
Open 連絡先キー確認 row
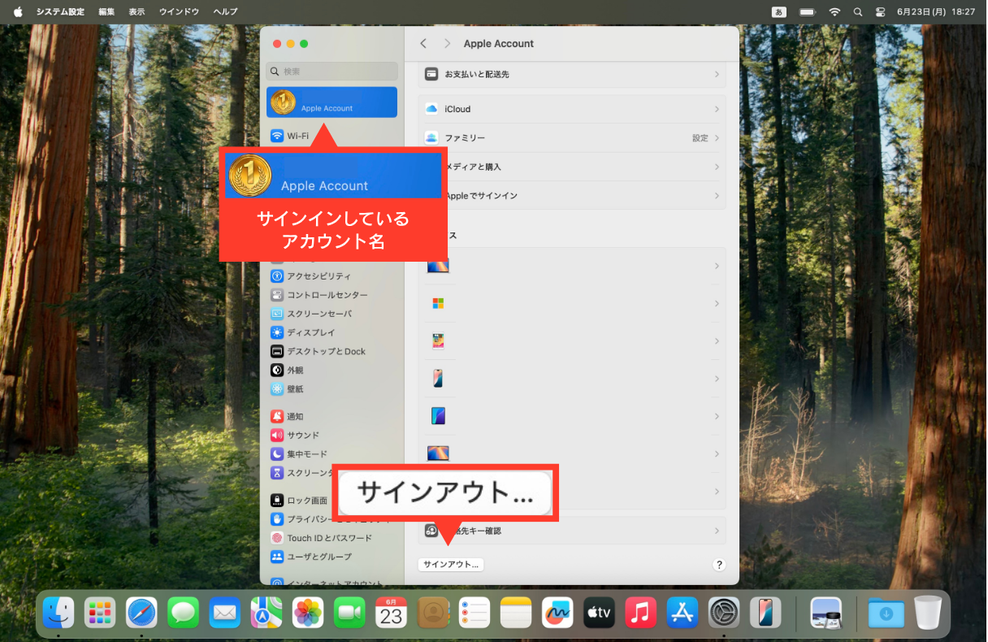tap(572, 531)
